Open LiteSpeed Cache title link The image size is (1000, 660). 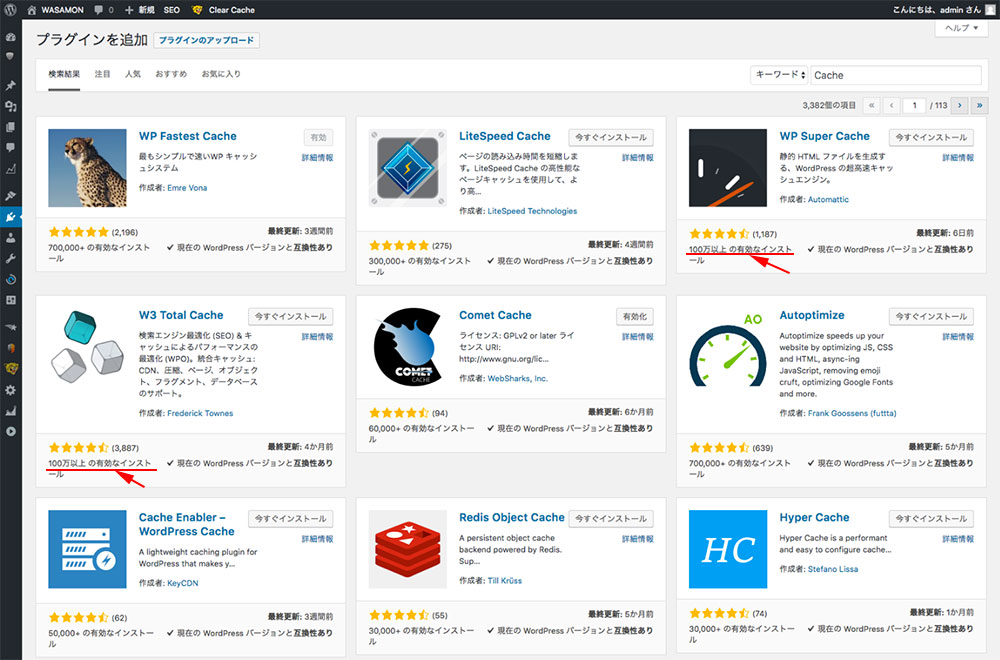click(504, 136)
